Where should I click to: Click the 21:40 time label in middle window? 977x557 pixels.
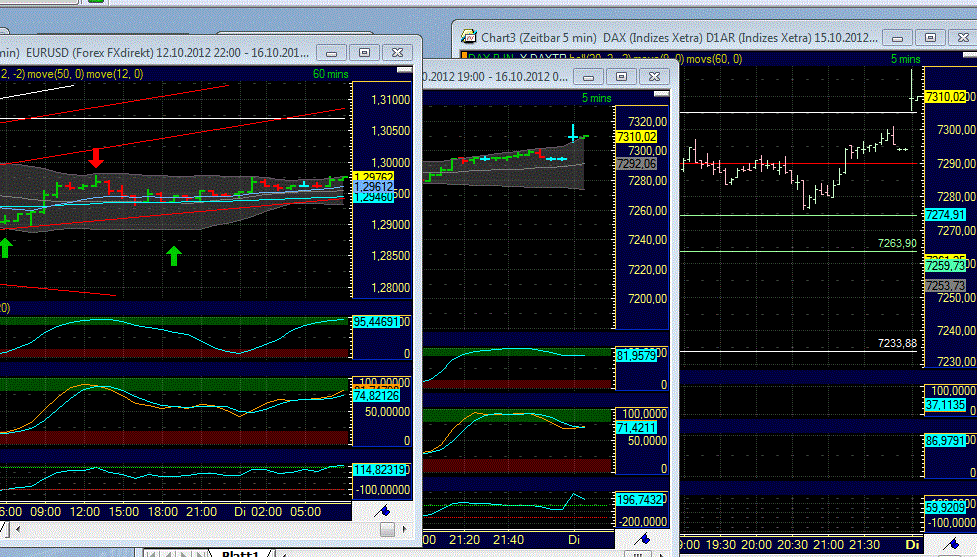pos(508,540)
